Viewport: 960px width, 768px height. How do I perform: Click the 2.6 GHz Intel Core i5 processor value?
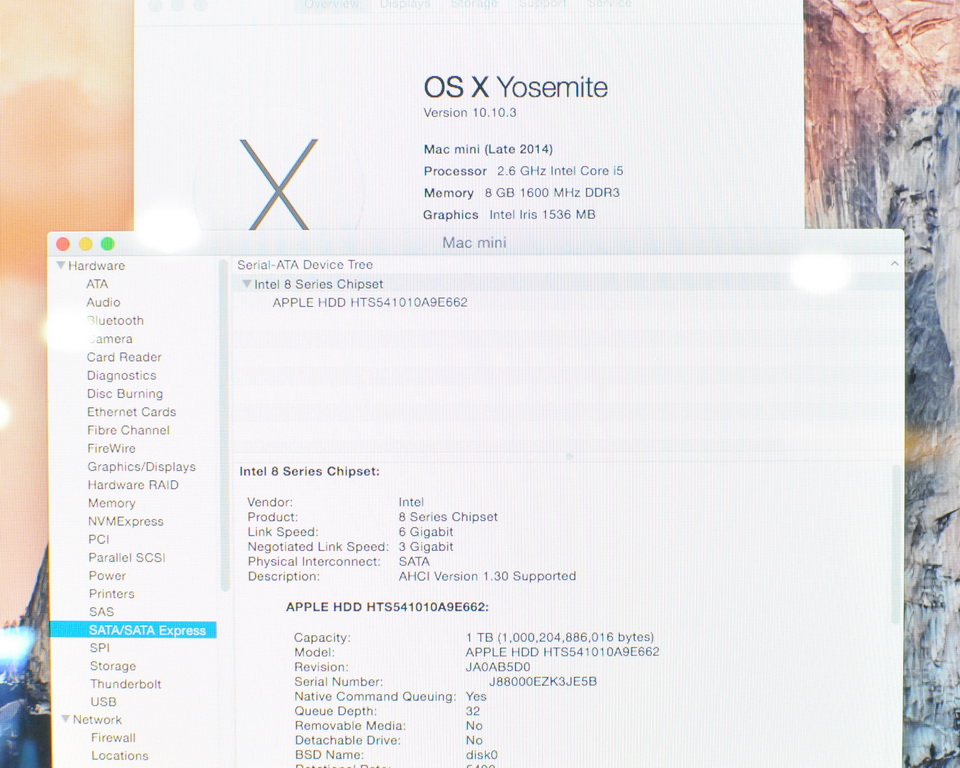tap(560, 171)
